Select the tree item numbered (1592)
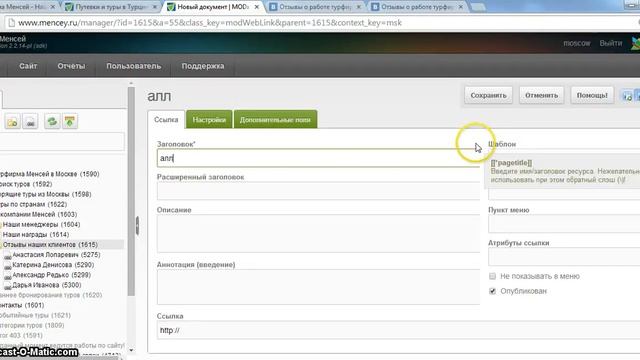The width and height of the screenshot is (640, 360). pos(26,184)
